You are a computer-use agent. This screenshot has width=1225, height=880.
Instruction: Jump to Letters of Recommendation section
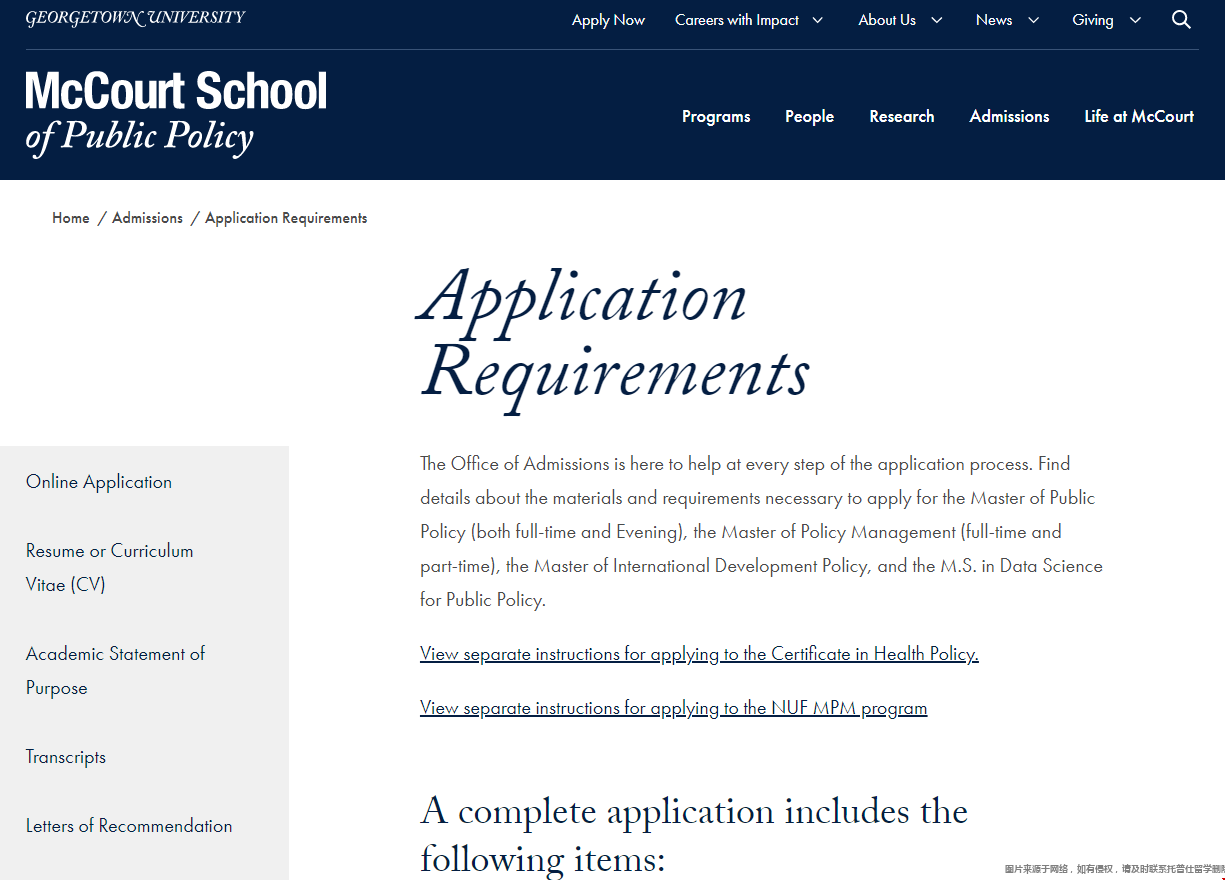pos(129,826)
